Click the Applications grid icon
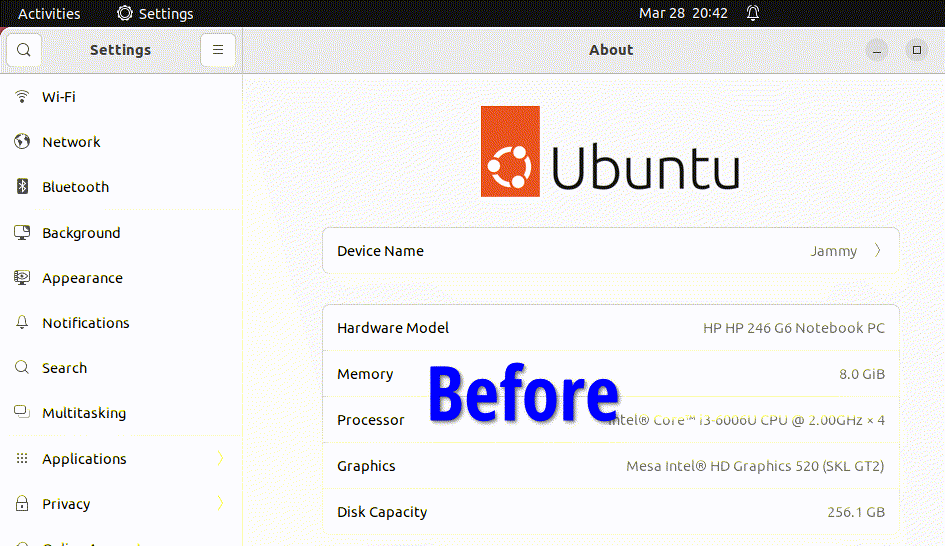 point(22,459)
